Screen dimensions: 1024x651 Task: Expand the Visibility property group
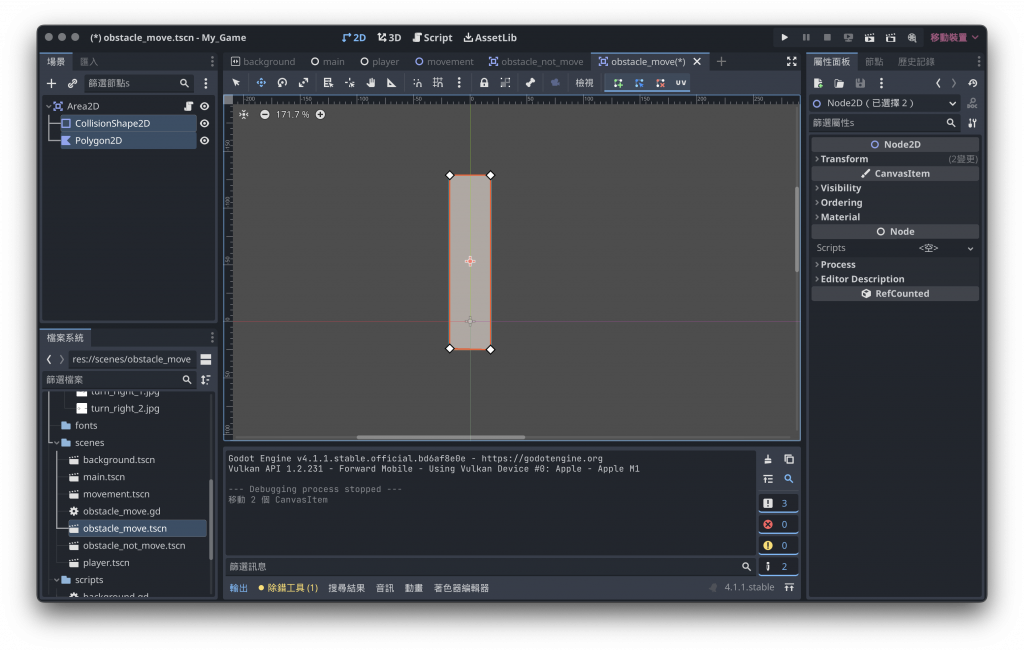840,188
